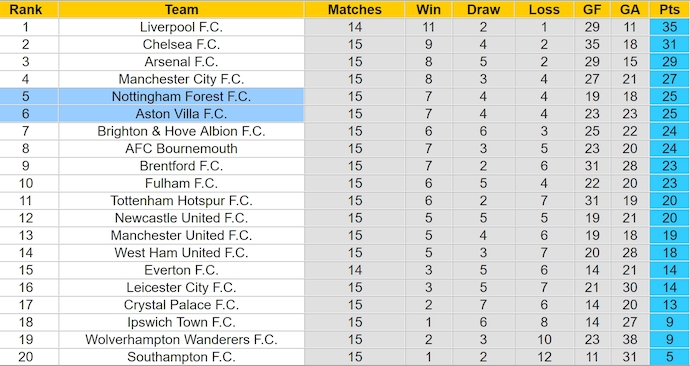
Task: Select the Liverpool F.C. team cell
Action: point(181,27)
